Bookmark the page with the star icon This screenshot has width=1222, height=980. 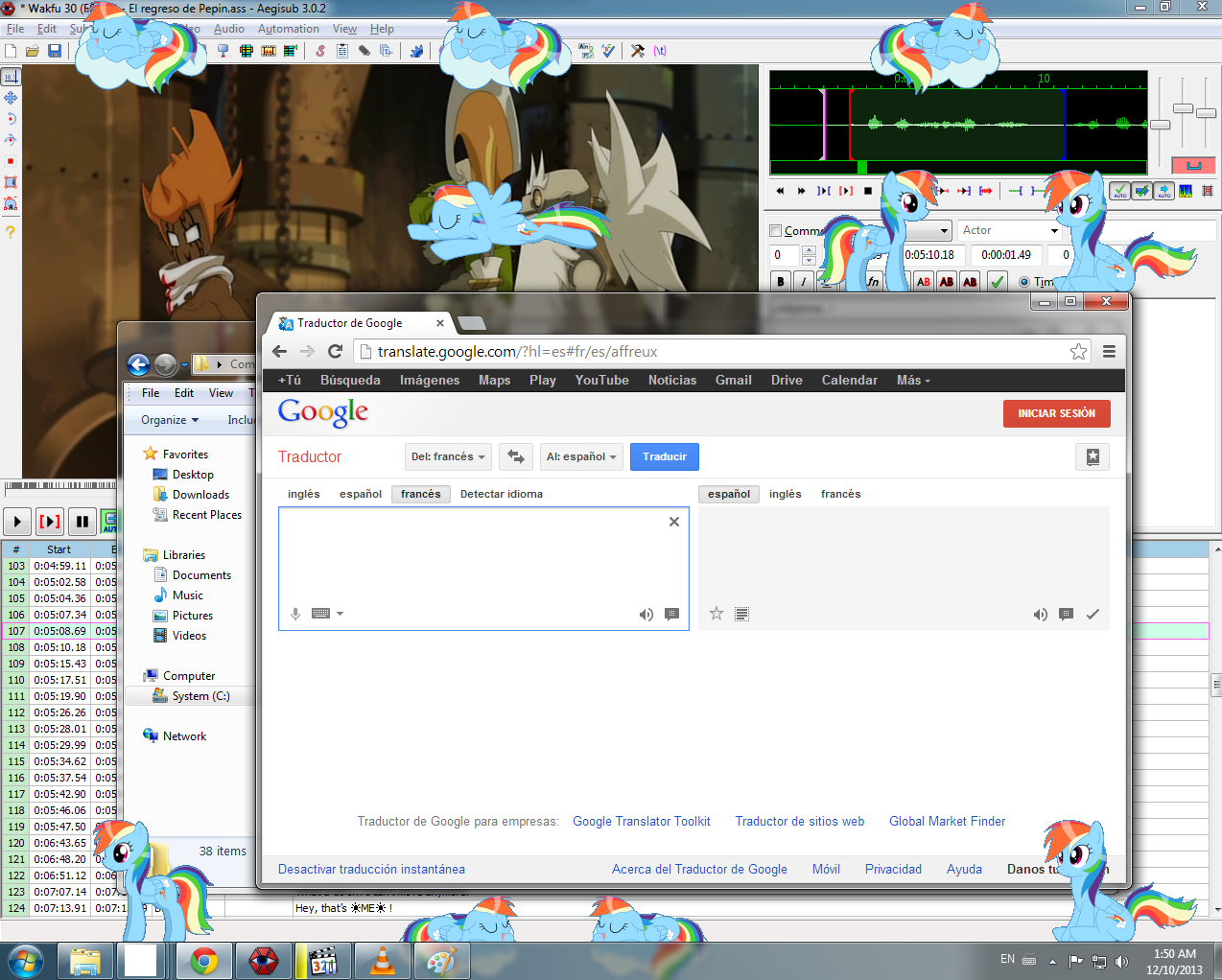pos(1079,352)
